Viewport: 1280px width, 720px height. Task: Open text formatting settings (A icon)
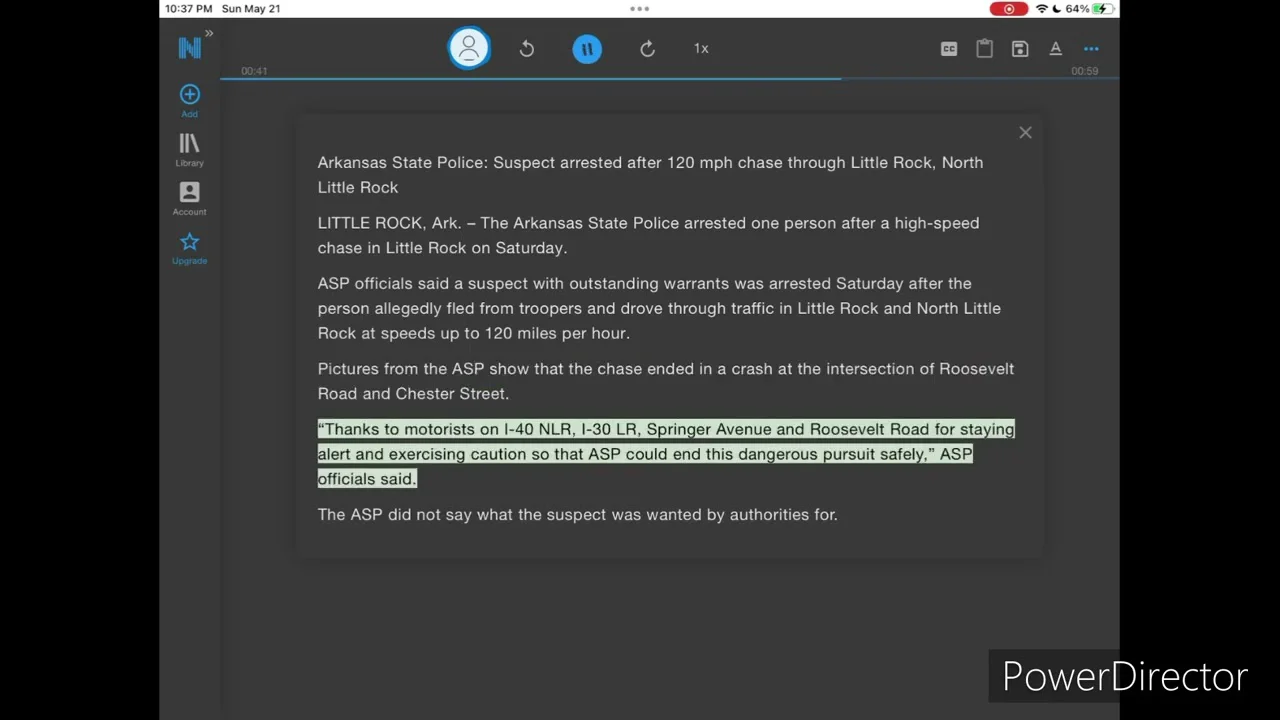pos(1055,48)
